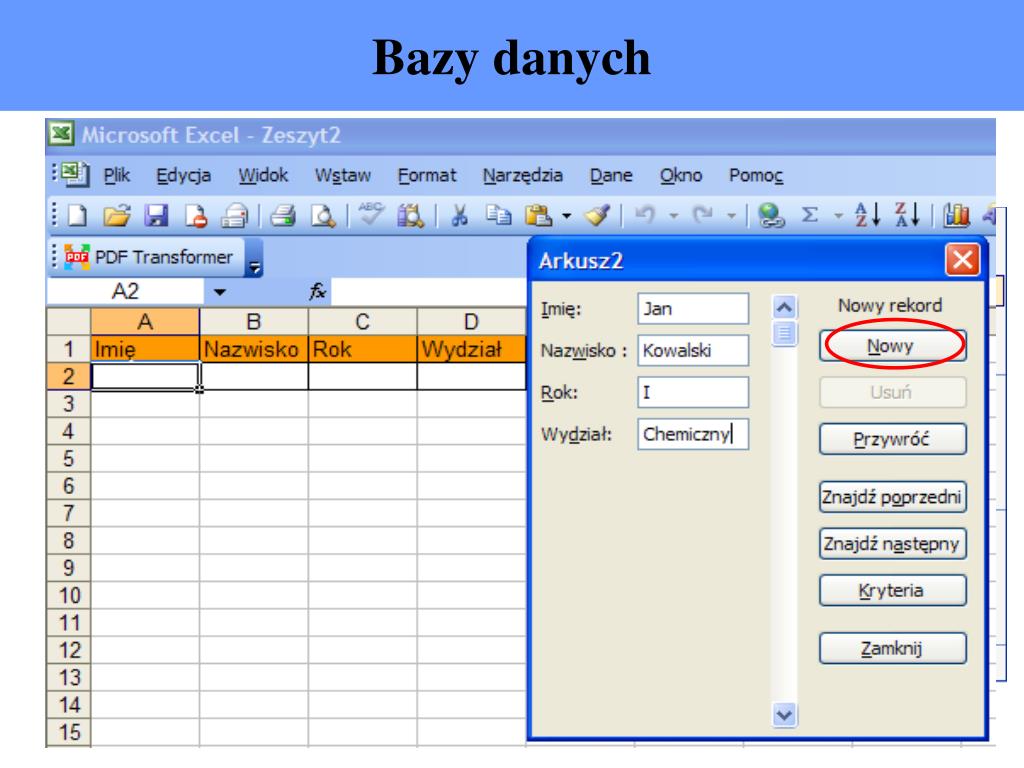The image size is (1024, 768).
Task: Open the Narzędzia menu
Action: coord(522,176)
